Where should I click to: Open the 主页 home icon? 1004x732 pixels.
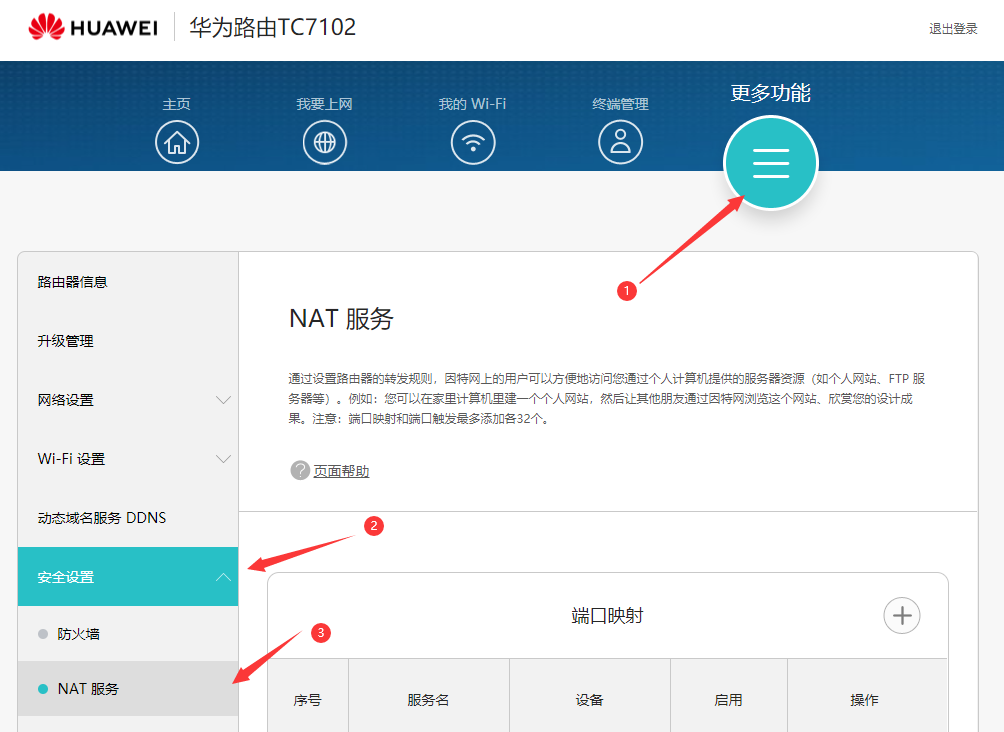coord(177,142)
